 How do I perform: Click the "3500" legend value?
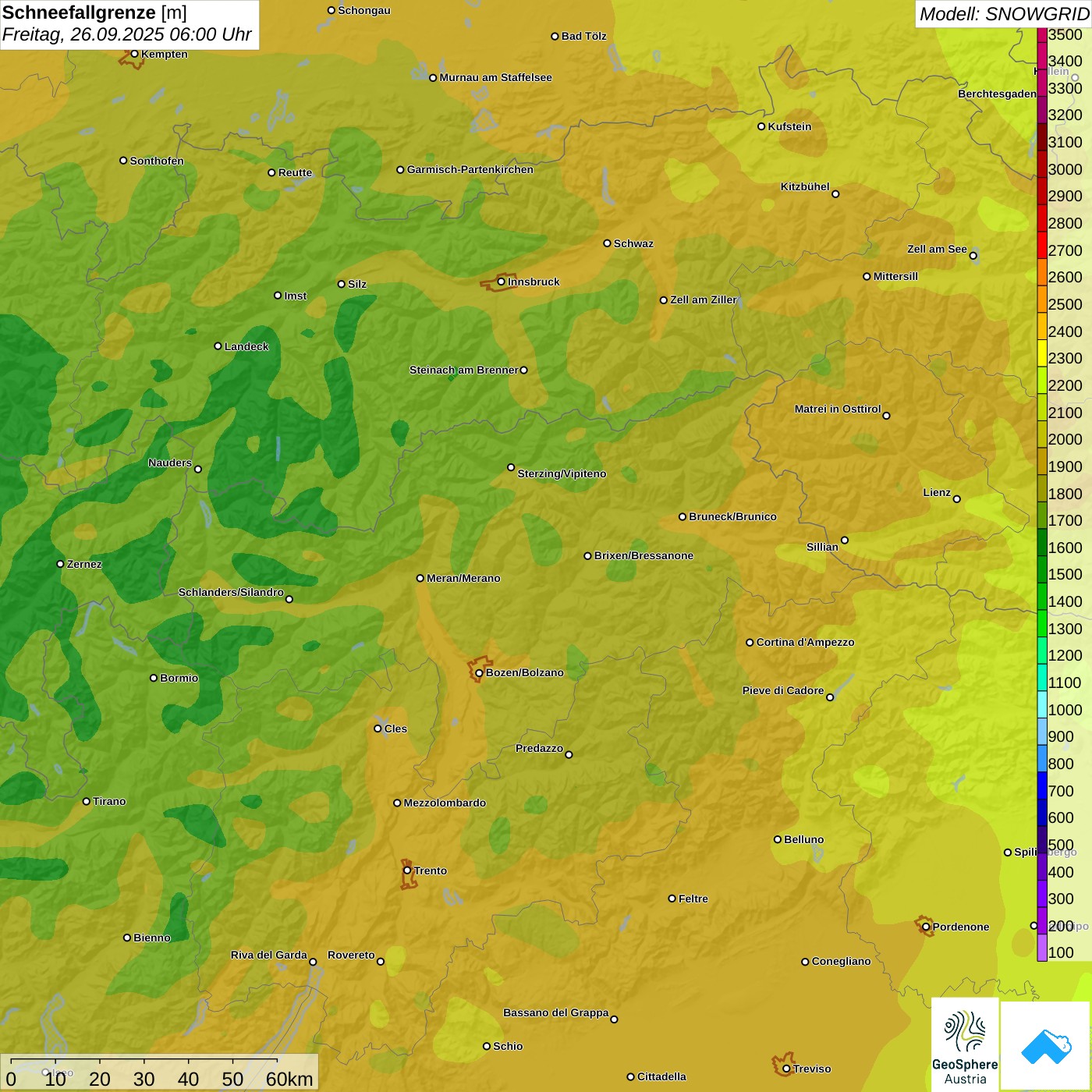point(1065,34)
